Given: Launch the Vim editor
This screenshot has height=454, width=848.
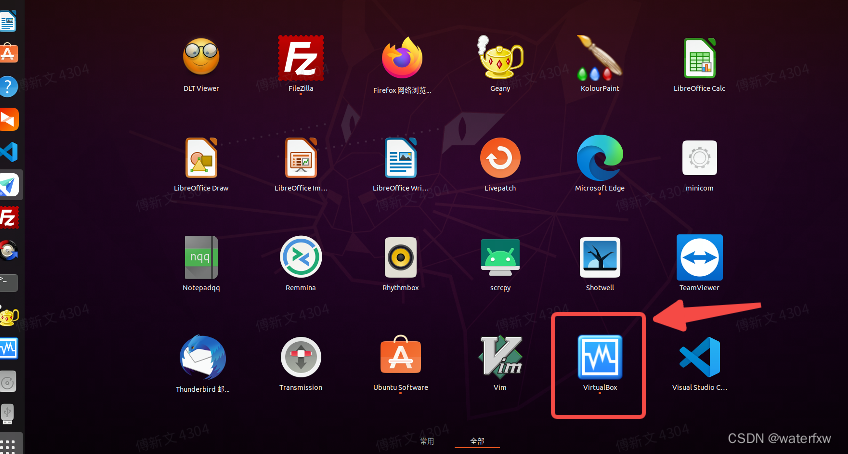Looking at the screenshot, I should pos(500,357).
